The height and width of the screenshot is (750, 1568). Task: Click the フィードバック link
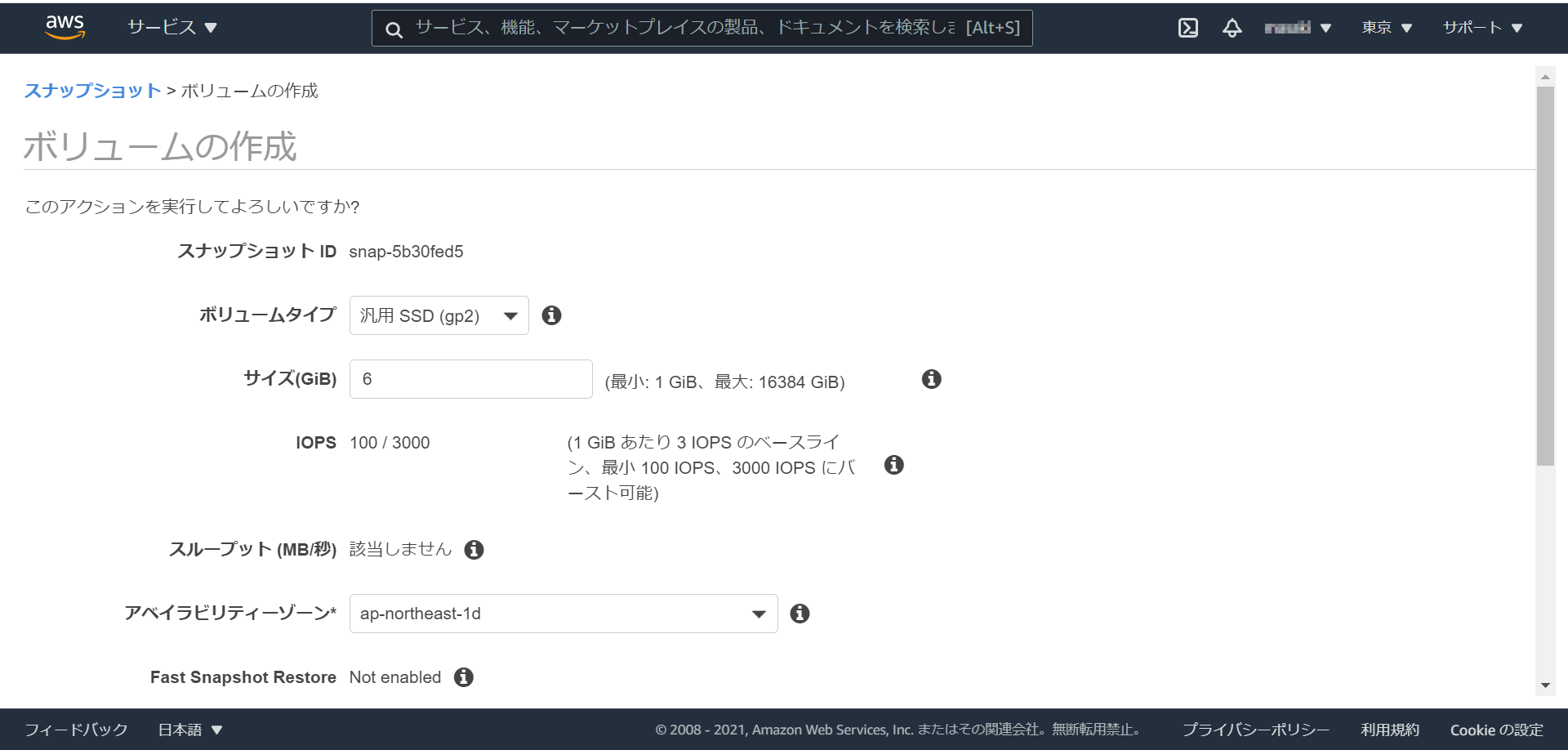(76, 730)
